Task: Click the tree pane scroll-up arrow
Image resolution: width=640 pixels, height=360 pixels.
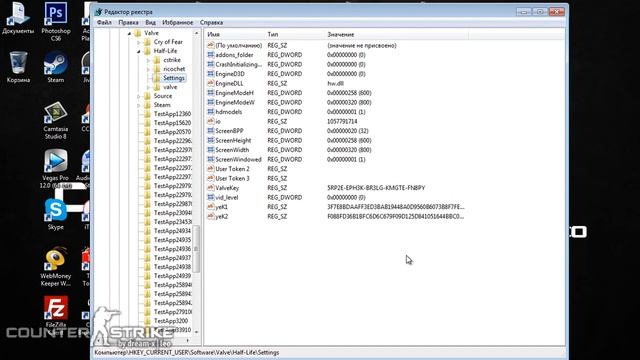Action: coord(196,33)
